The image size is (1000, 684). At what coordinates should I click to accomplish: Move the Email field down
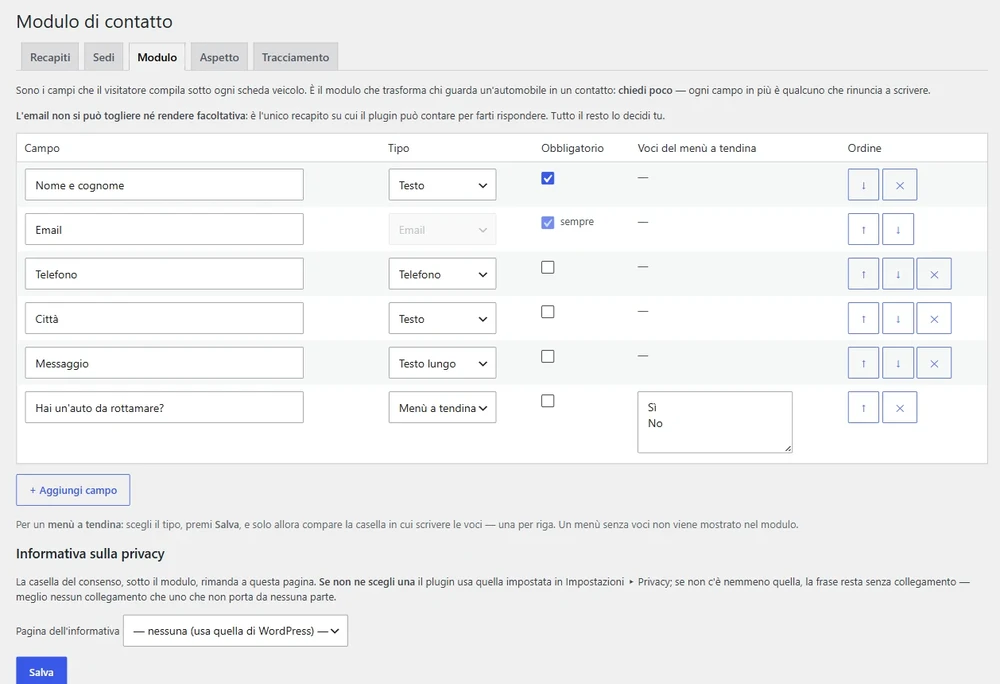[x=898, y=229]
